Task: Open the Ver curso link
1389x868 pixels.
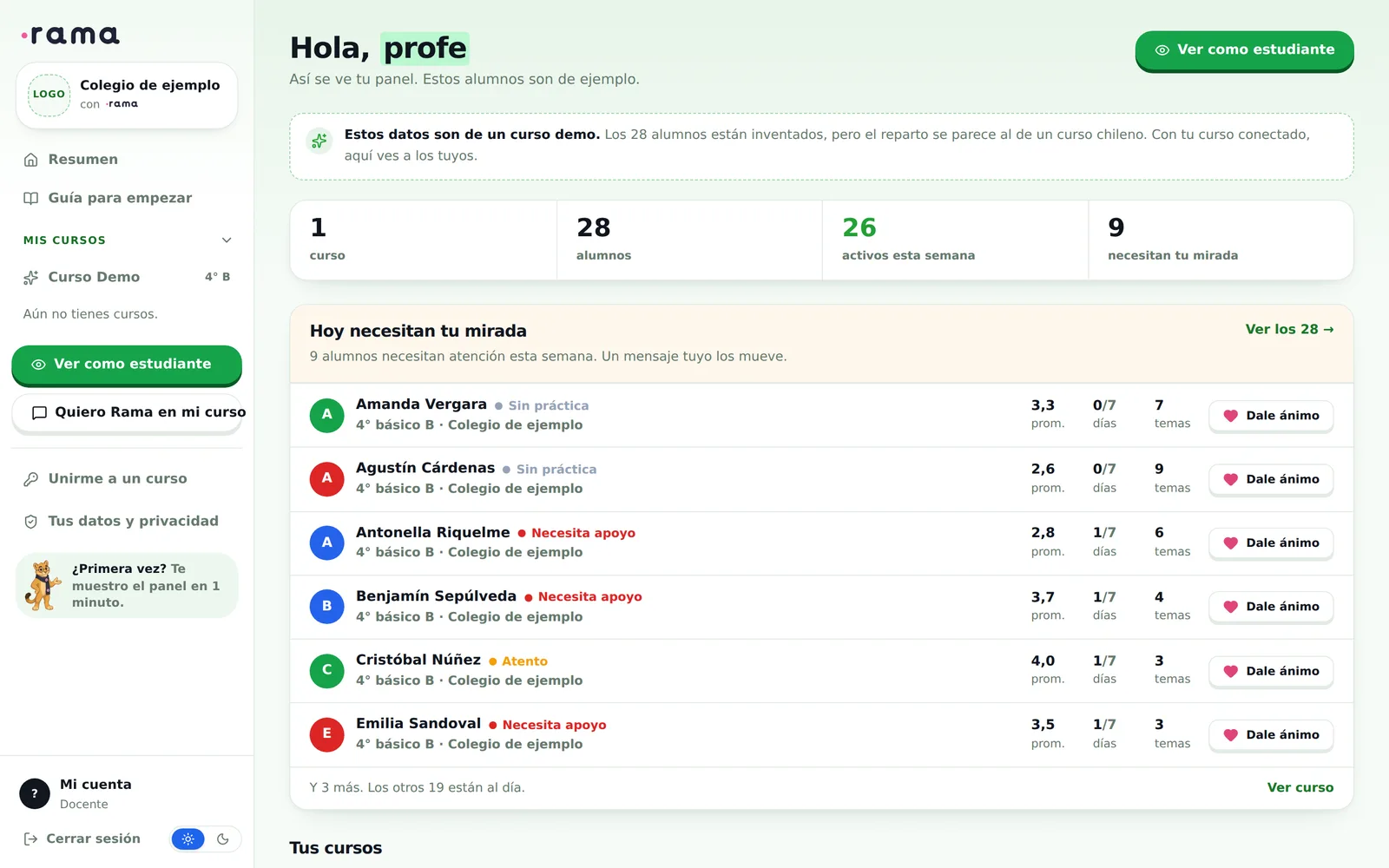Action: [x=1300, y=788]
